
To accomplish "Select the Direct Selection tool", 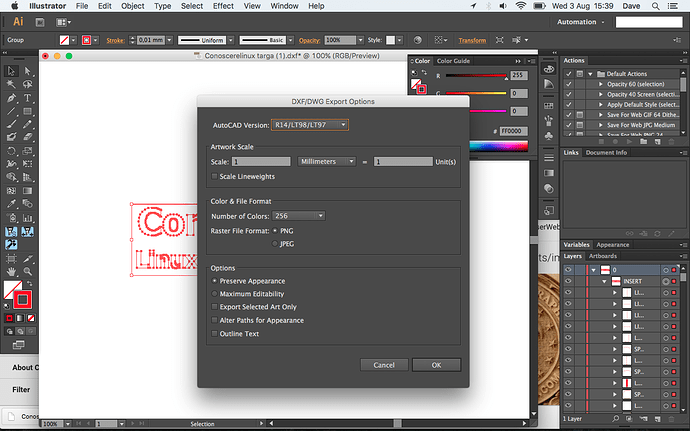I will coord(27,71).
